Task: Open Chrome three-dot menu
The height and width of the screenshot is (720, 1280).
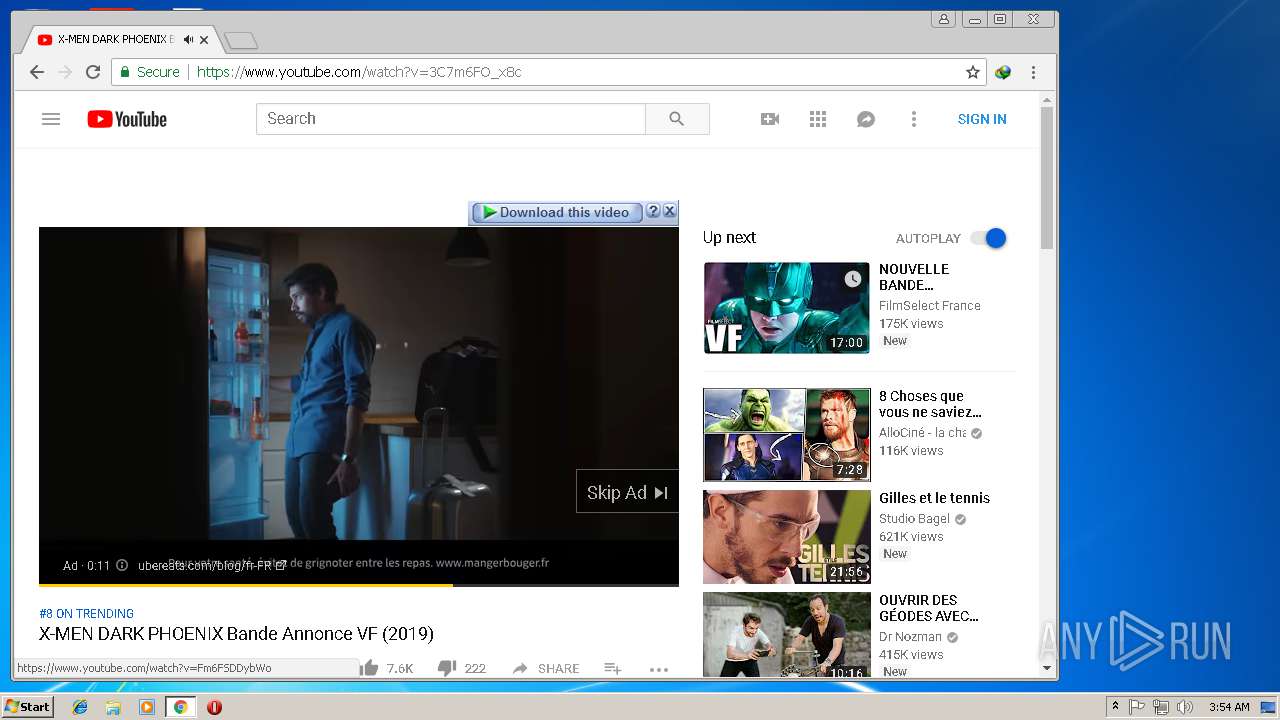Action: (x=1033, y=72)
